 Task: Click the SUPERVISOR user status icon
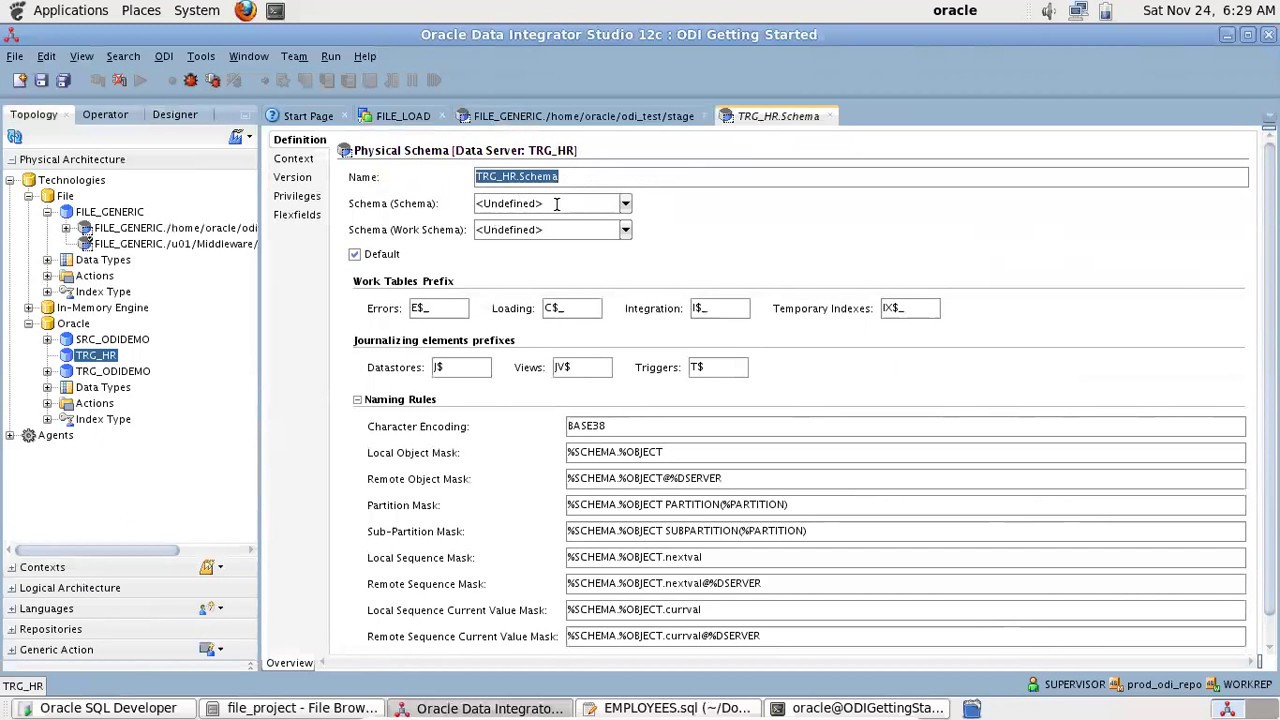(1033, 685)
